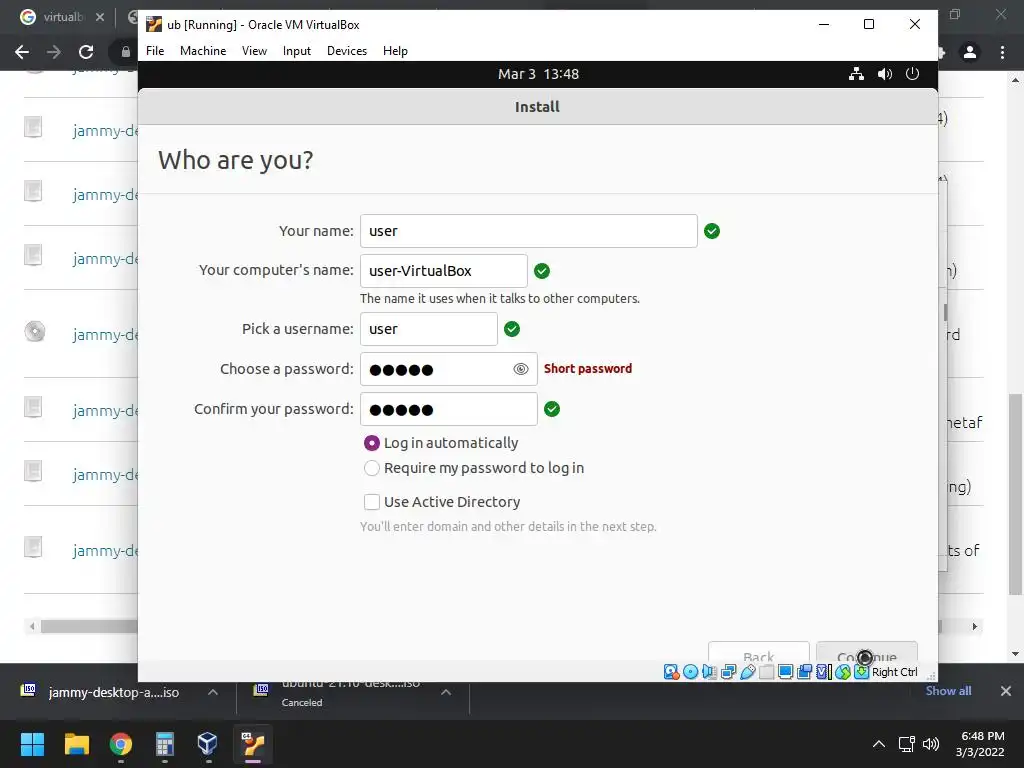
Task: Click the optical disc indicator in VirtualBox status bar
Action: point(690,672)
